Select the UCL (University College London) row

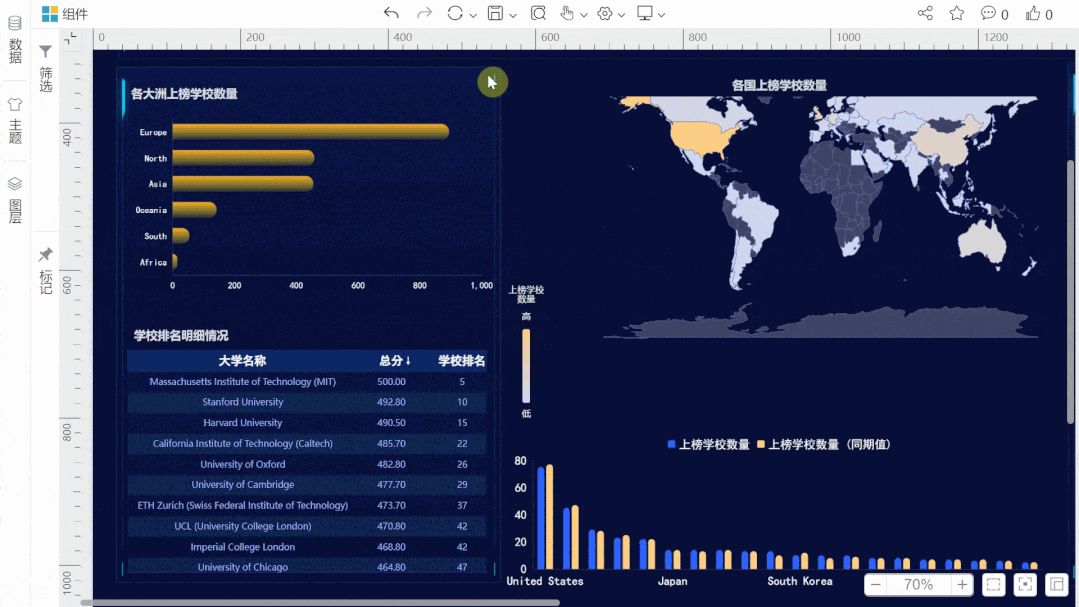[x=307, y=526]
